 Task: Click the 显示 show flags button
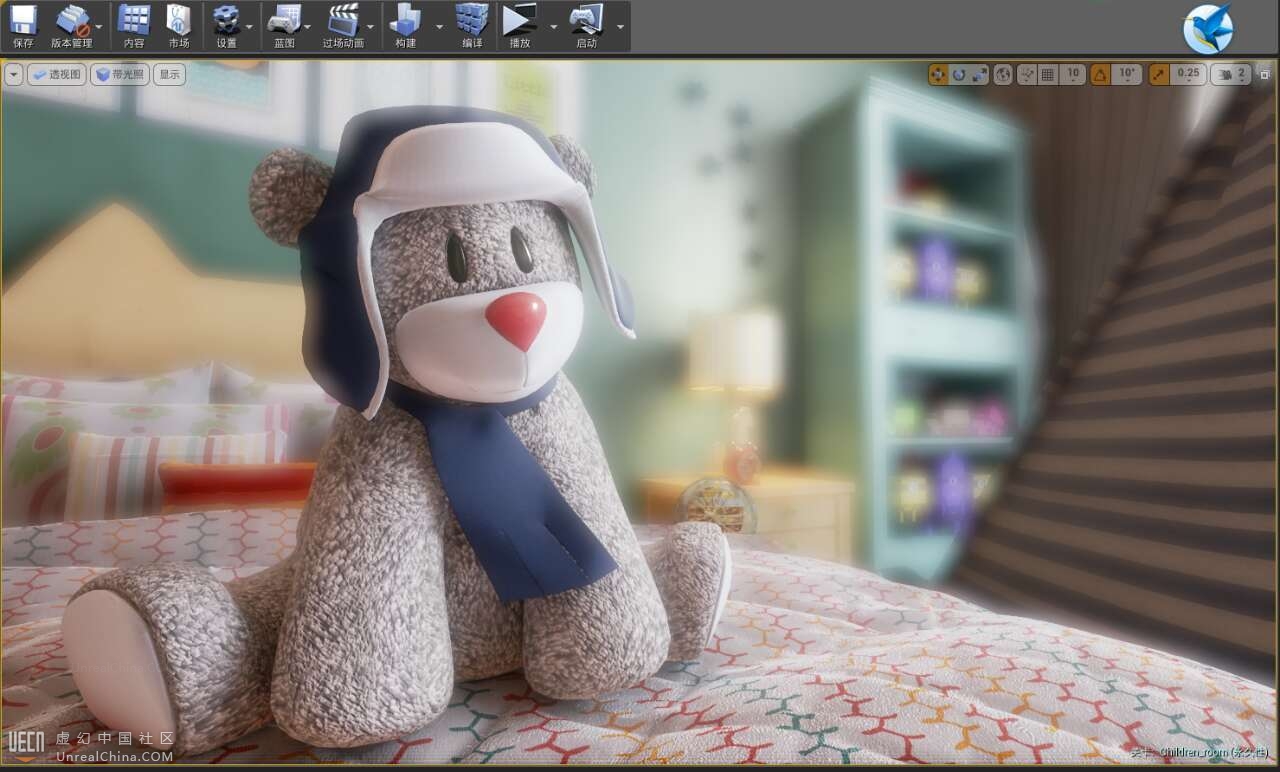(x=169, y=74)
